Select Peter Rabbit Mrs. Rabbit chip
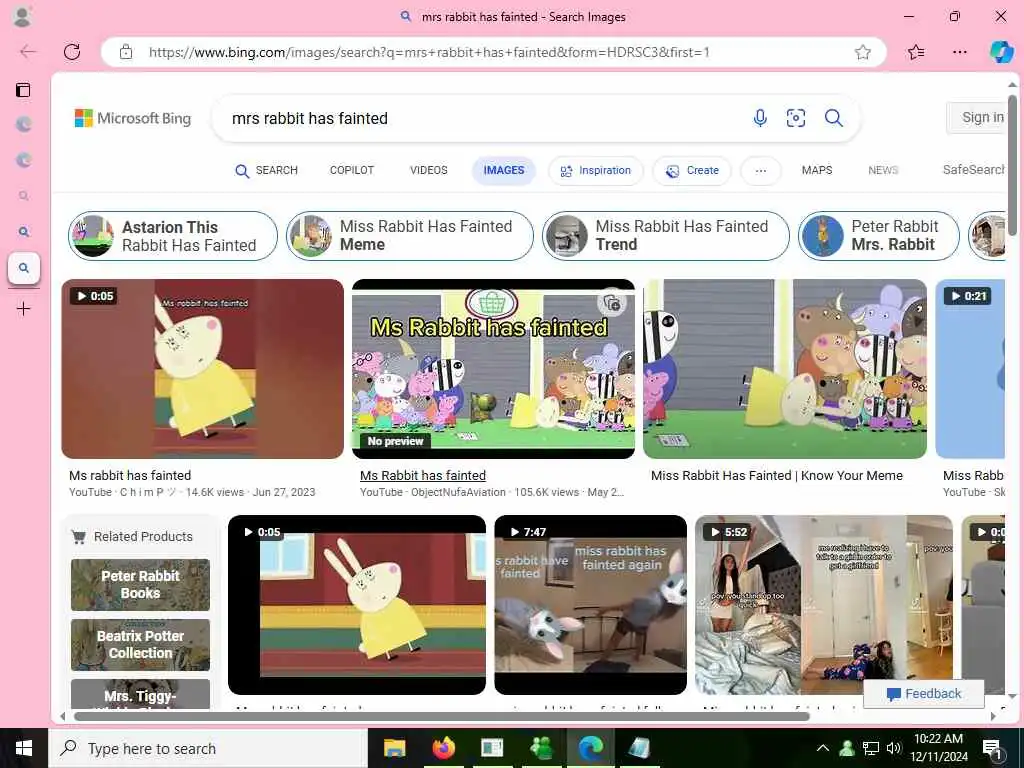The width and height of the screenshot is (1024, 768). [878, 236]
